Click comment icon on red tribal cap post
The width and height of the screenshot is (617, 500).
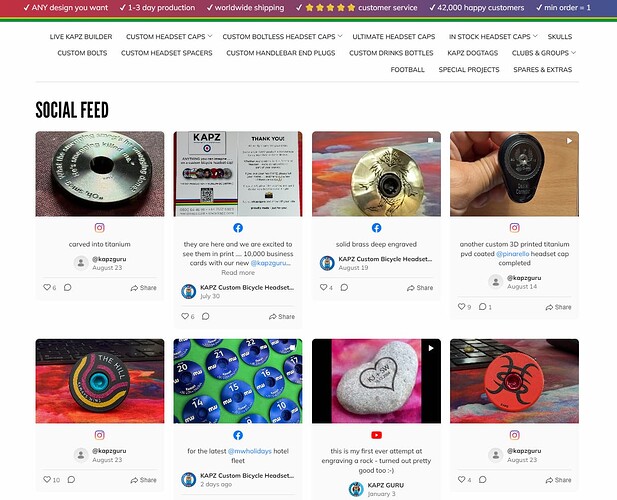point(482,480)
